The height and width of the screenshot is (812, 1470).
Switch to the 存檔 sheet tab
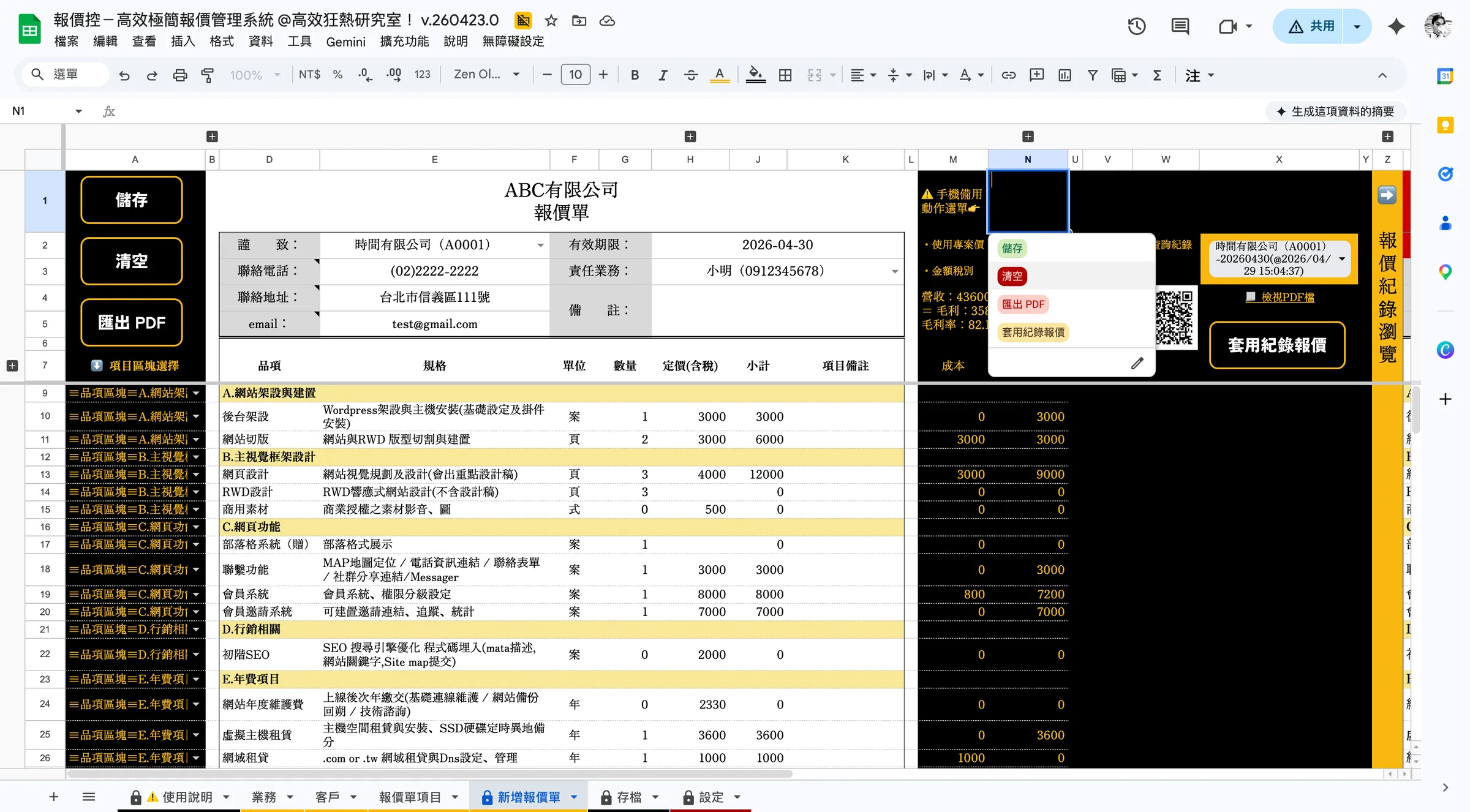coord(629,797)
